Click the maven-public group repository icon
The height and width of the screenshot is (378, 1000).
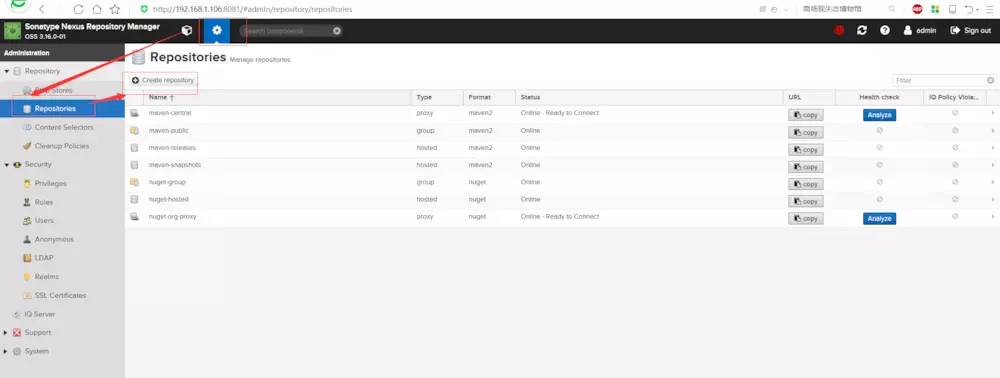coord(135,131)
